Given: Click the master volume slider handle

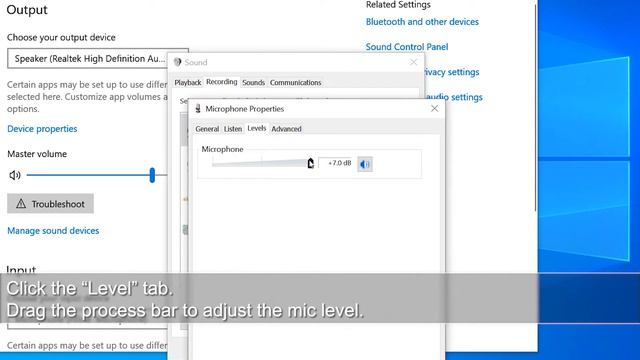Looking at the screenshot, I should [x=152, y=175].
